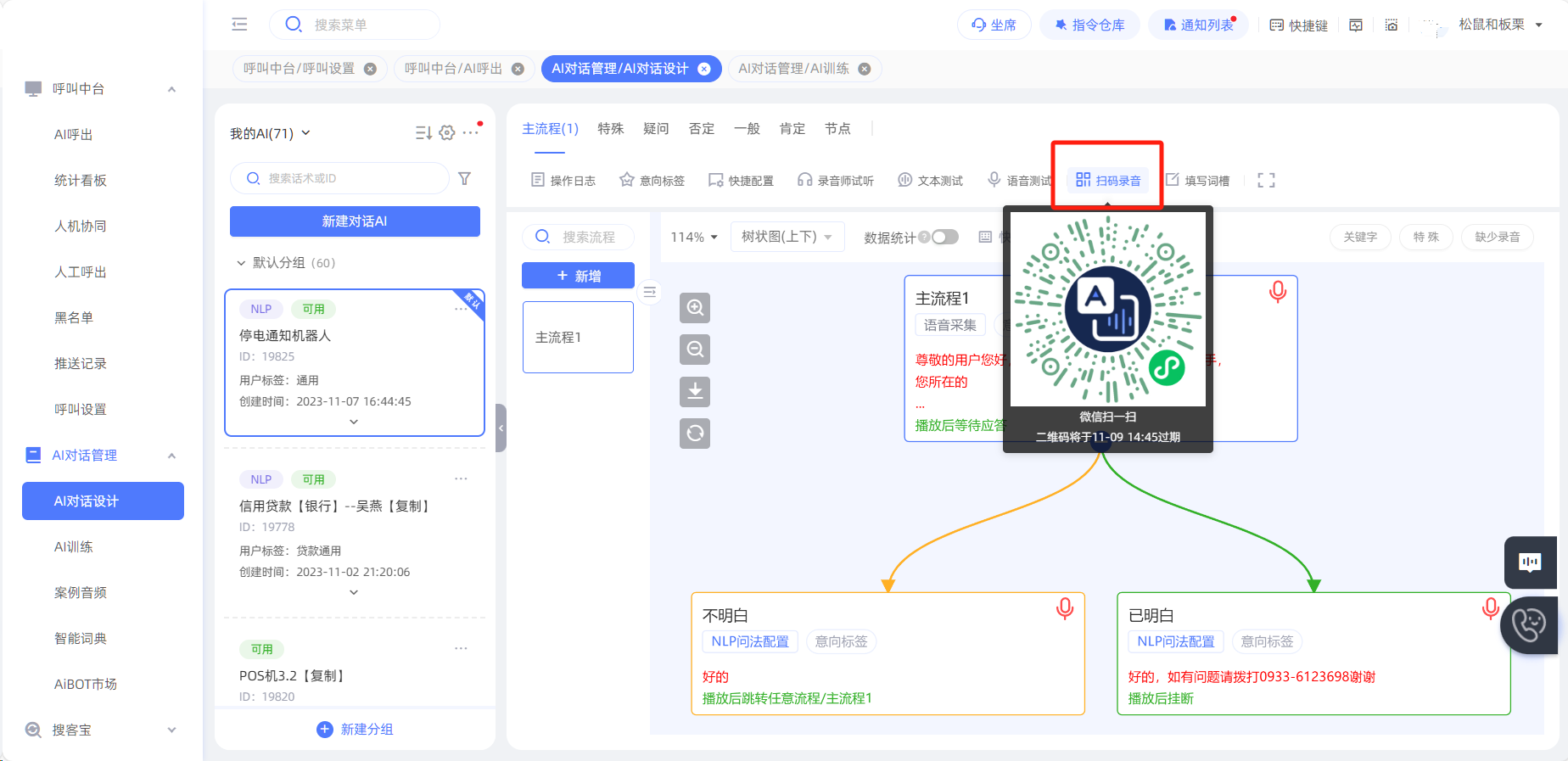The width and height of the screenshot is (1568, 761).
Task: Expand details of 停电通知机器人 card
Action: tap(354, 422)
